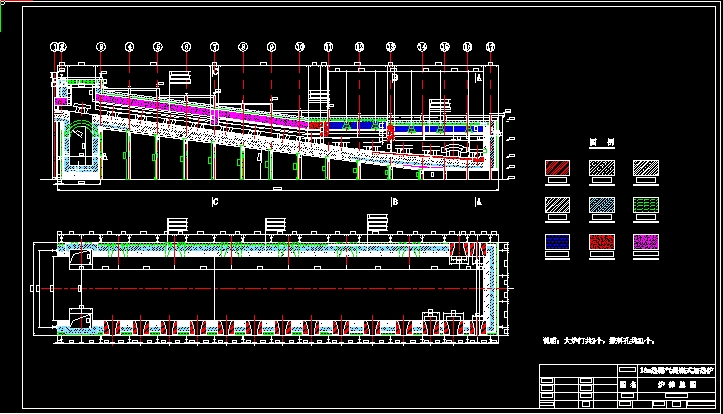Image resolution: width=723 pixels, height=414 pixels.
Task: Select grid axis bubble number 11
Action: click(328, 47)
